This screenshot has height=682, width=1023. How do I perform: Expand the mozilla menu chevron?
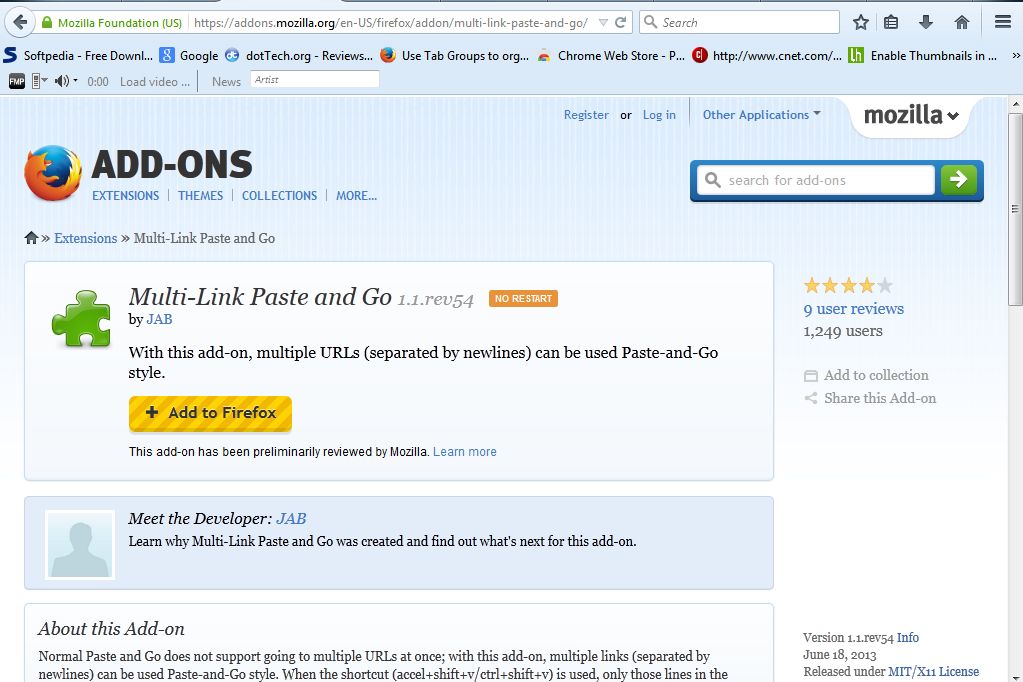[x=951, y=116]
